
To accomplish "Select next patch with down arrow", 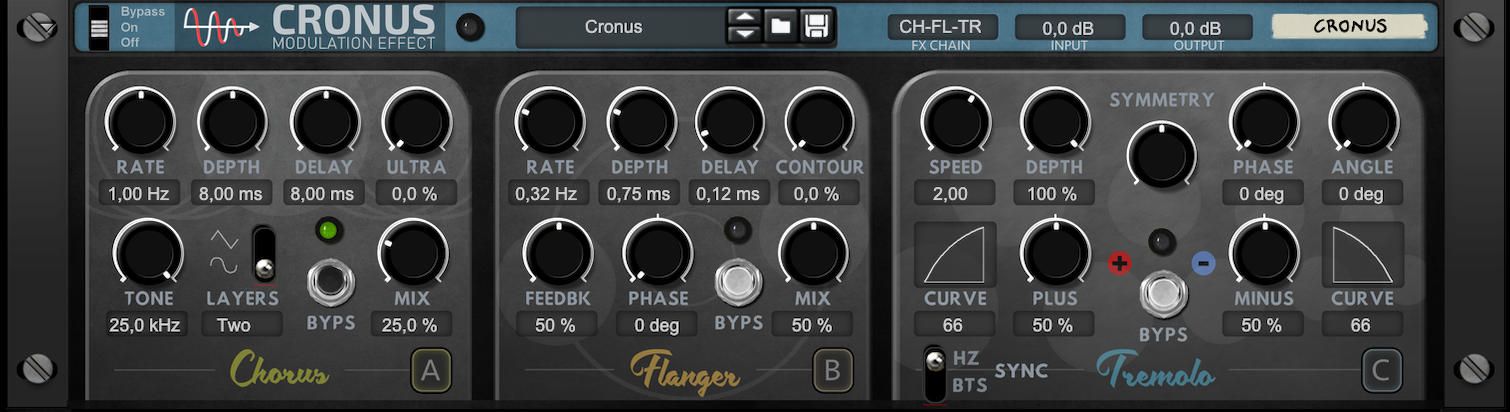I will pos(743,36).
